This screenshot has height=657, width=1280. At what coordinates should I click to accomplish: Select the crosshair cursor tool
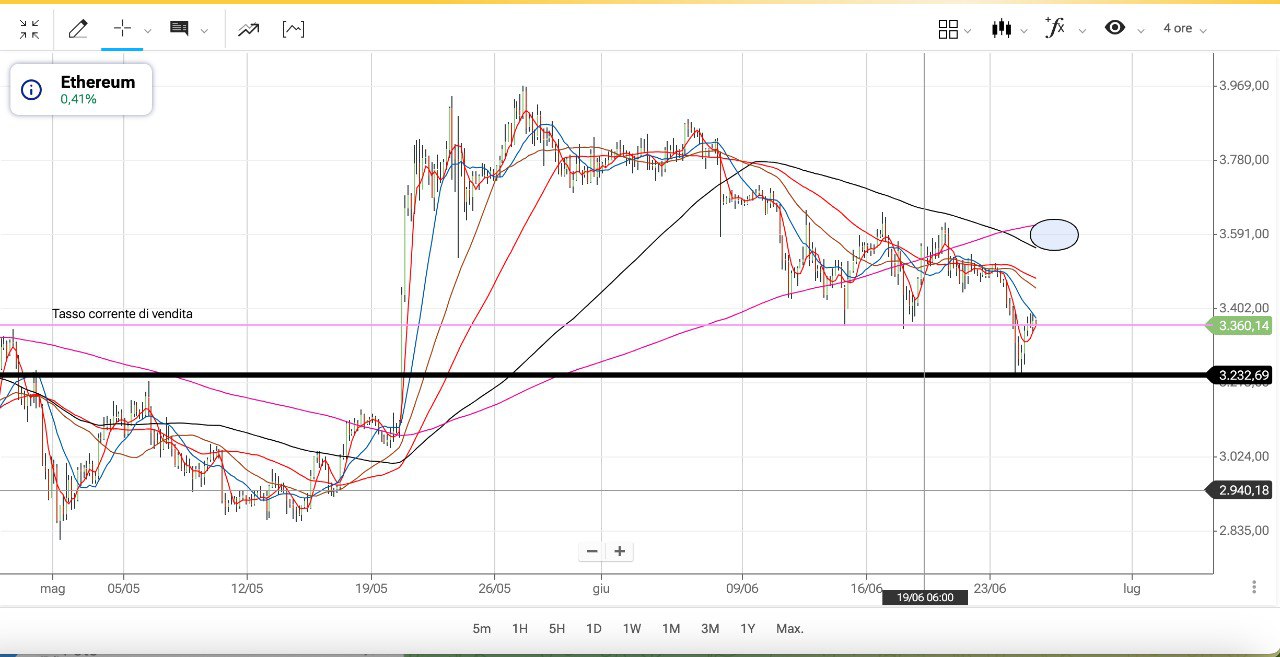[122, 29]
